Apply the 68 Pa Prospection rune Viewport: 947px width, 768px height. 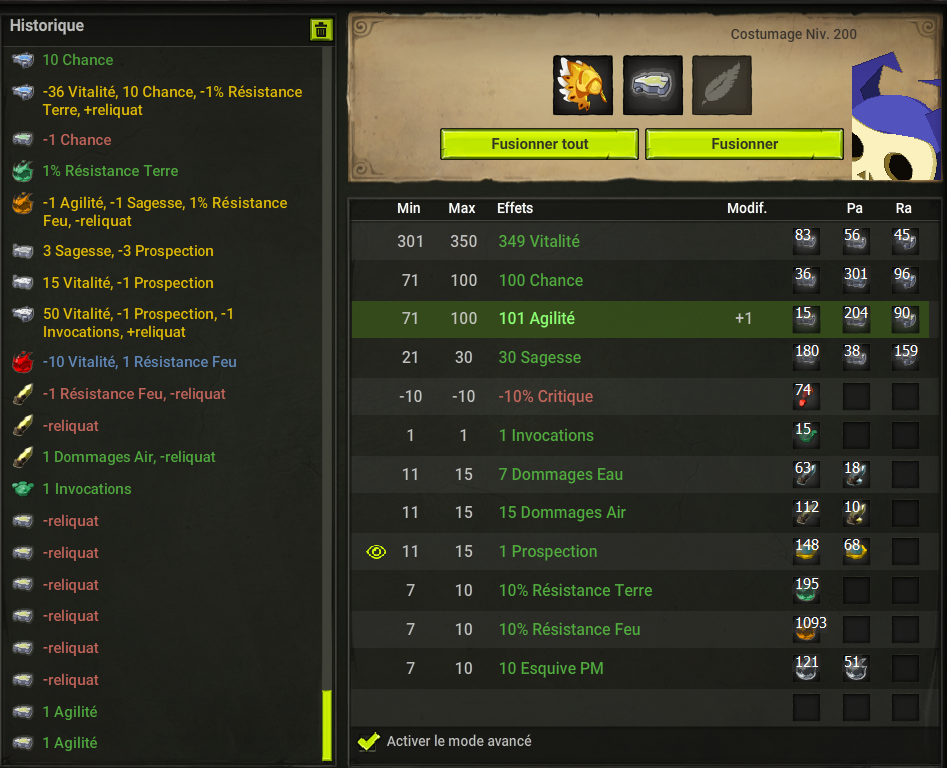point(856,551)
